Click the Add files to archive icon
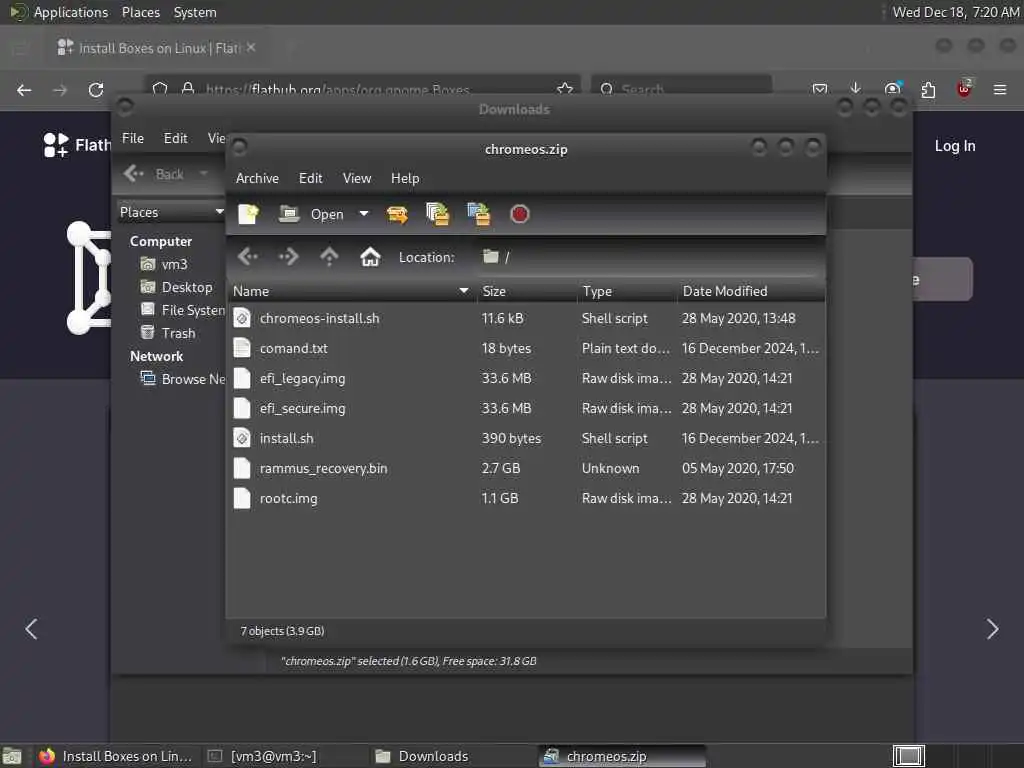This screenshot has width=1024, height=768. pyautogui.click(x=438, y=214)
